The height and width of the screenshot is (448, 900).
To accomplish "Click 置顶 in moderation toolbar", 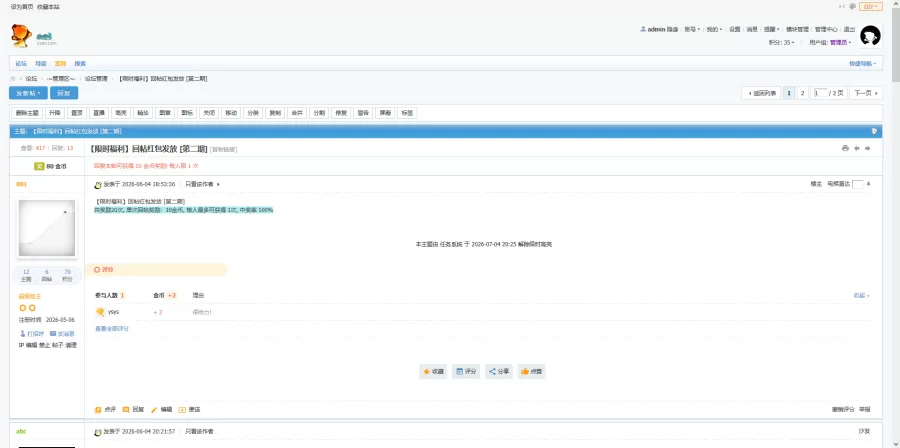I will click(x=77, y=113).
